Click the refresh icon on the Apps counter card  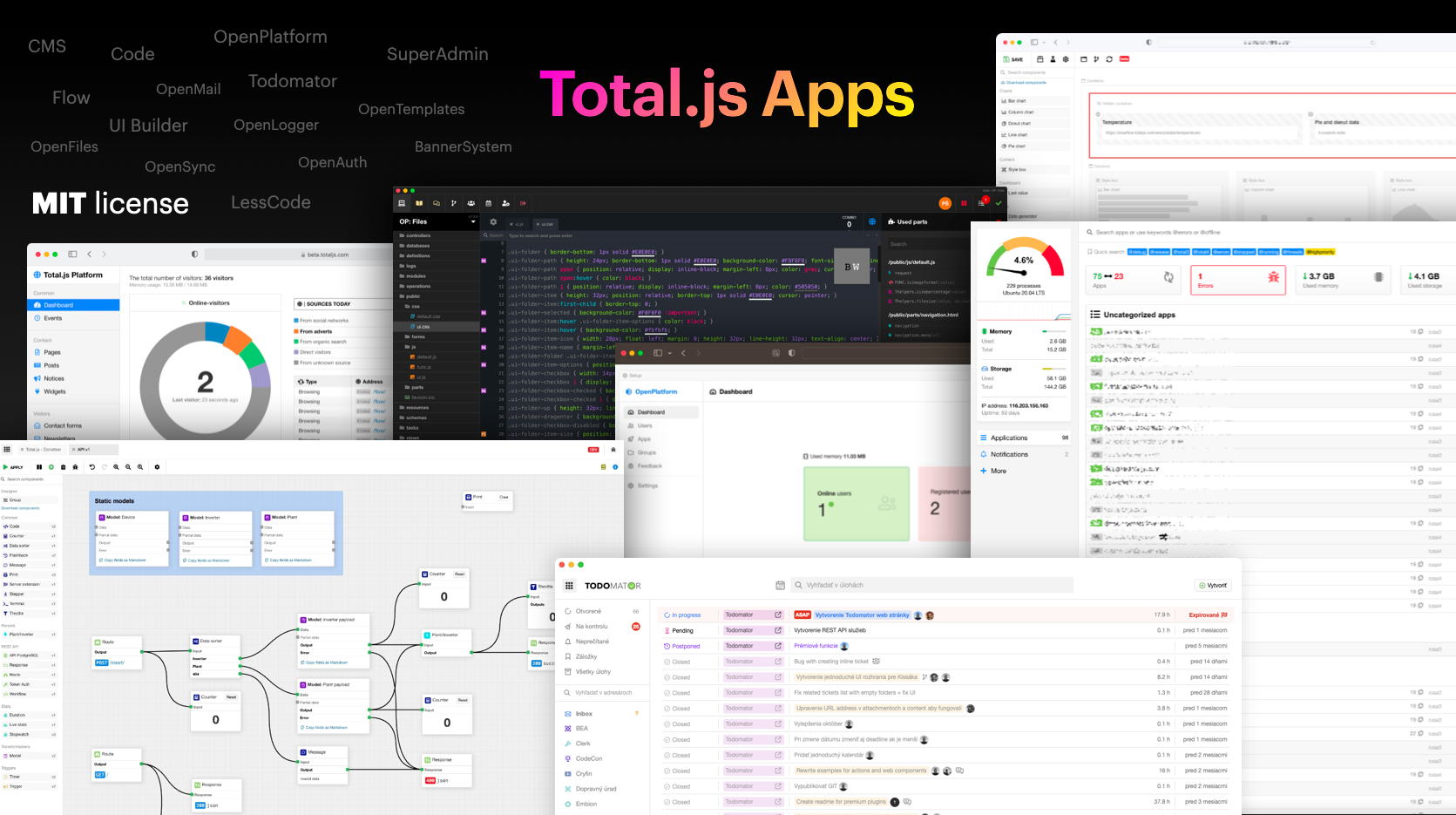tap(1168, 277)
